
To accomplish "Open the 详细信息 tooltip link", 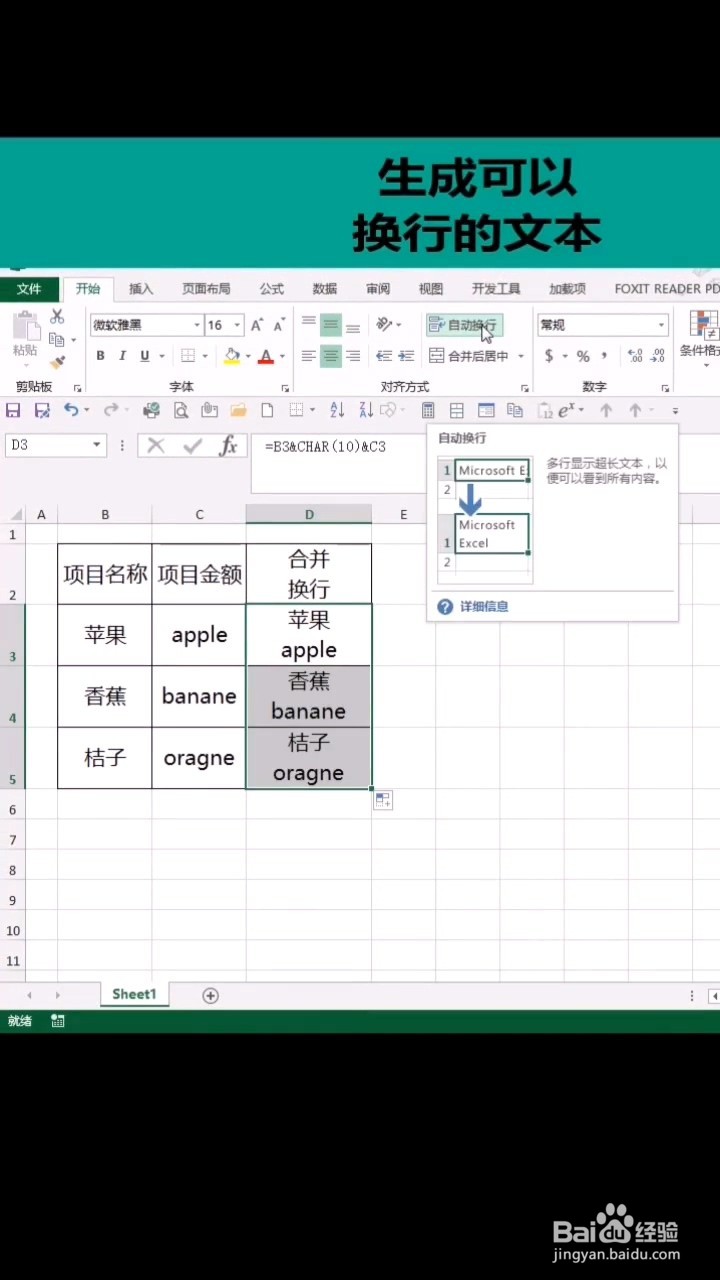I will [484, 607].
